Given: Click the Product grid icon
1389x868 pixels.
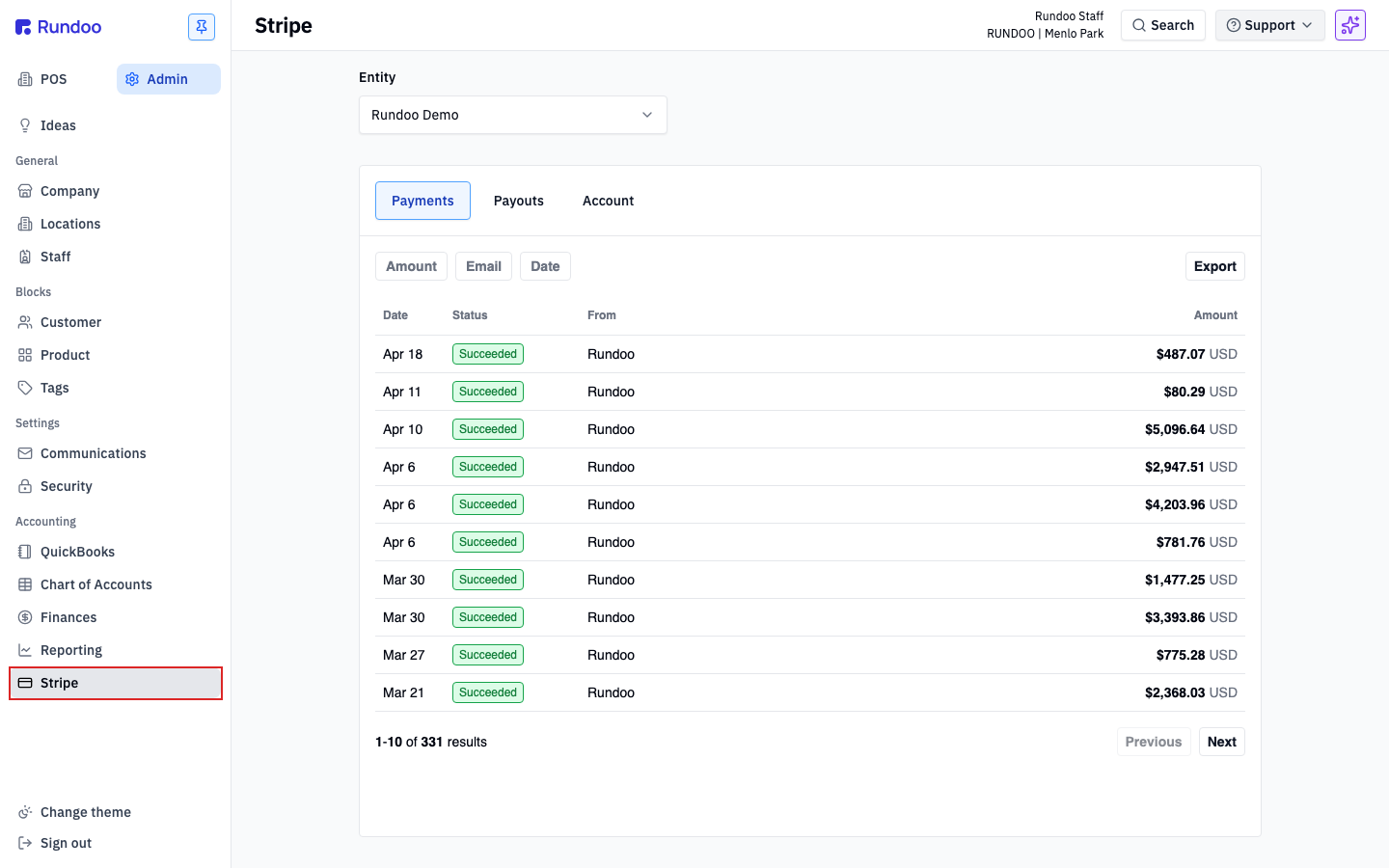Looking at the screenshot, I should tap(25, 355).
